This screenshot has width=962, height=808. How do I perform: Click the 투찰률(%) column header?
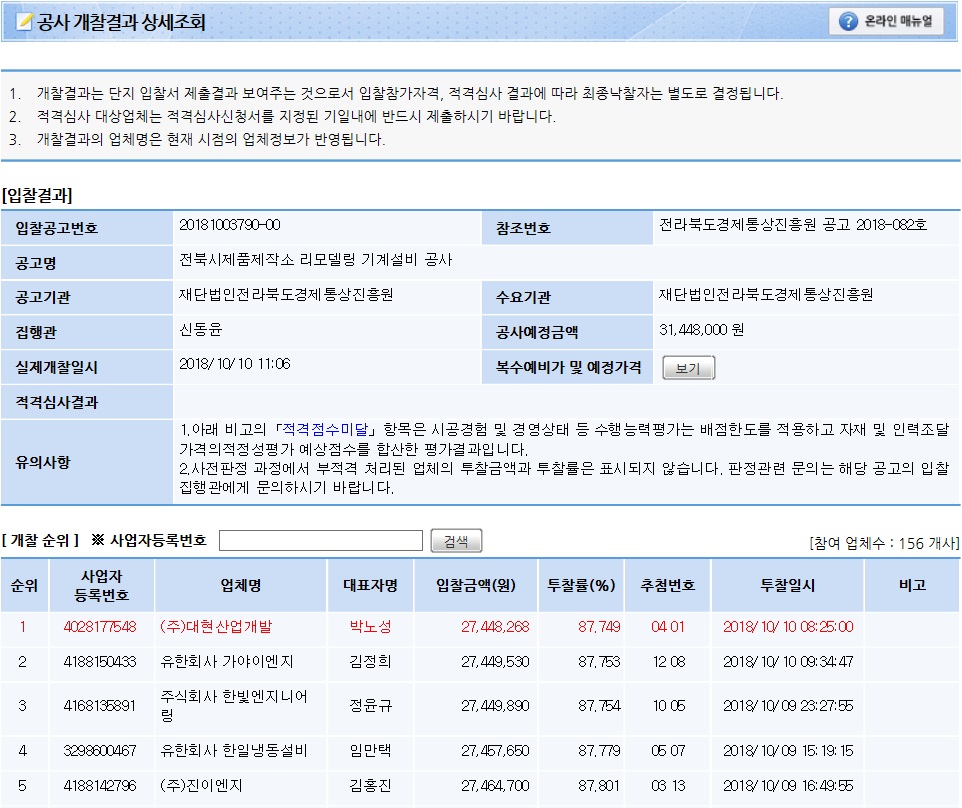pyautogui.click(x=580, y=585)
